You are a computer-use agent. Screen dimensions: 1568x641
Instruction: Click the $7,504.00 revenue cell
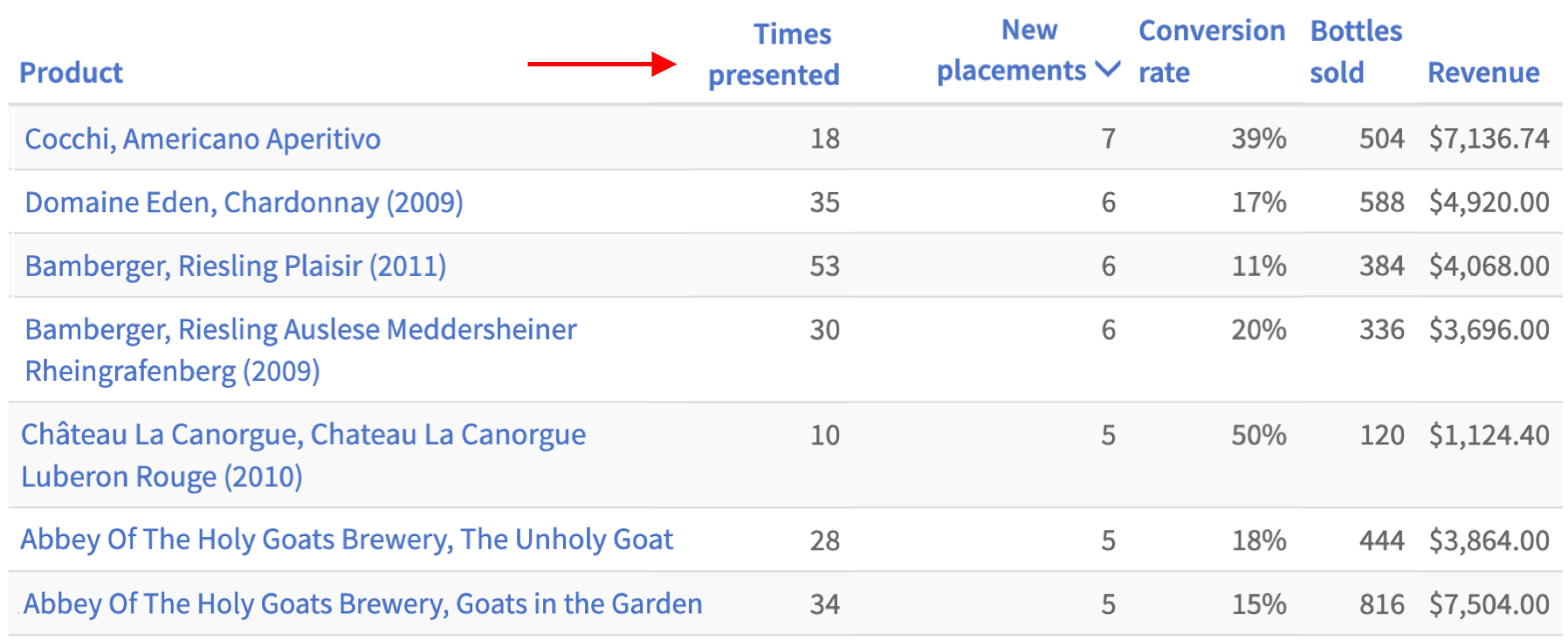pos(1489,604)
